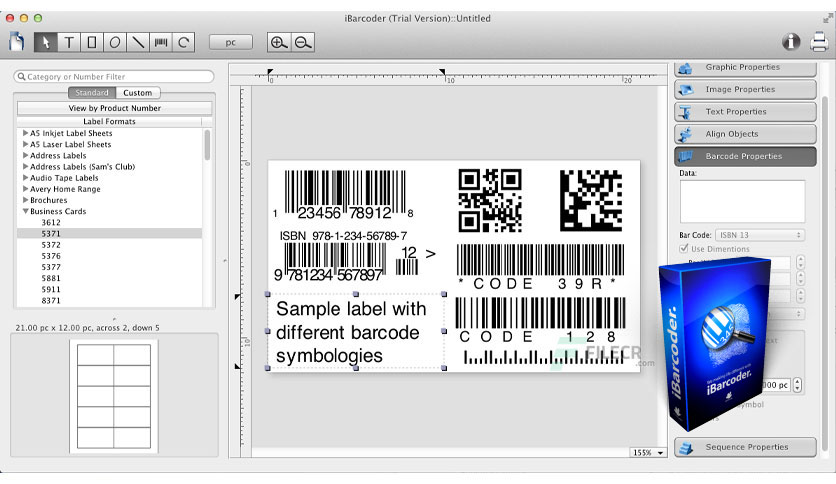
Task: Select the ellipse shape tool
Action: (x=115, y=42)
